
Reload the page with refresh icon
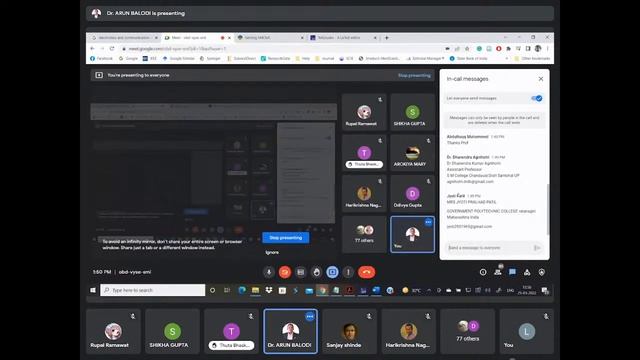click(112, 49)
